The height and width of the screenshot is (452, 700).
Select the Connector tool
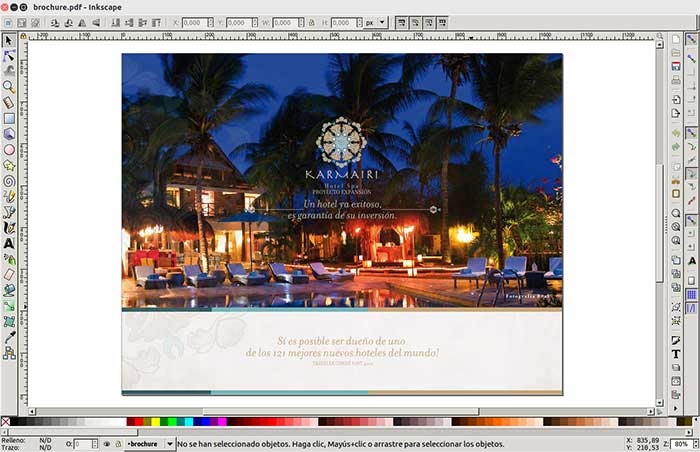coord(8,353)
